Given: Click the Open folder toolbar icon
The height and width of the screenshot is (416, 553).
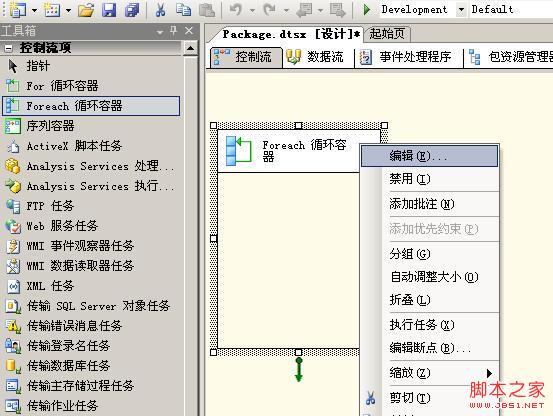Looking at the screenshot, I should (x=86, y=10).
